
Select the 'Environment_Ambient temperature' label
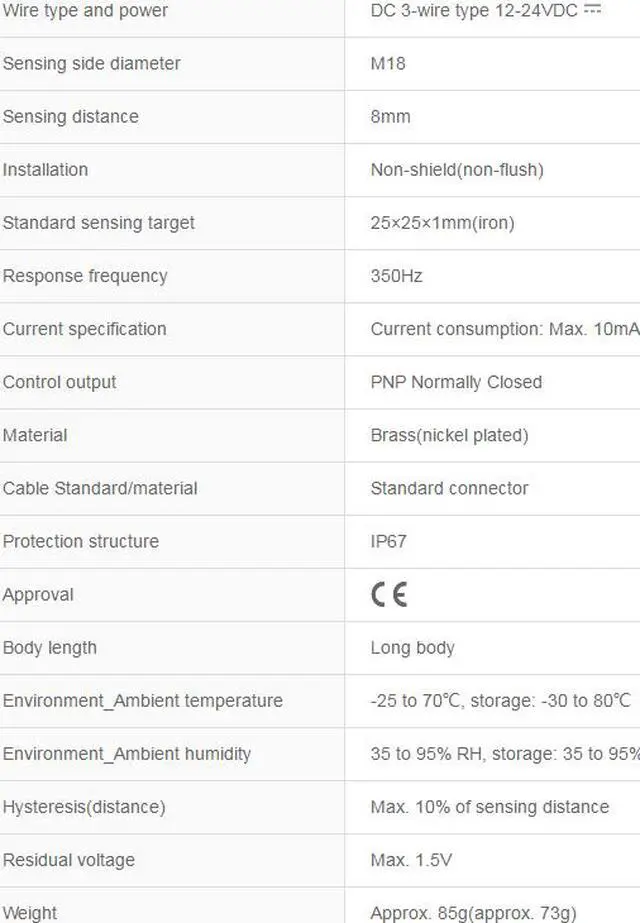point(143,700)
